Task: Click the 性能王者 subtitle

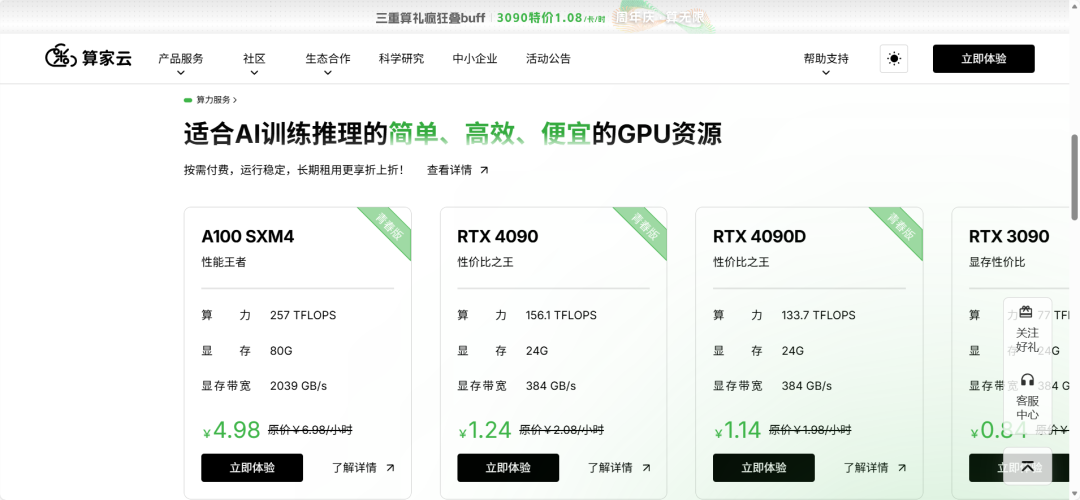Action: point(223,262)
